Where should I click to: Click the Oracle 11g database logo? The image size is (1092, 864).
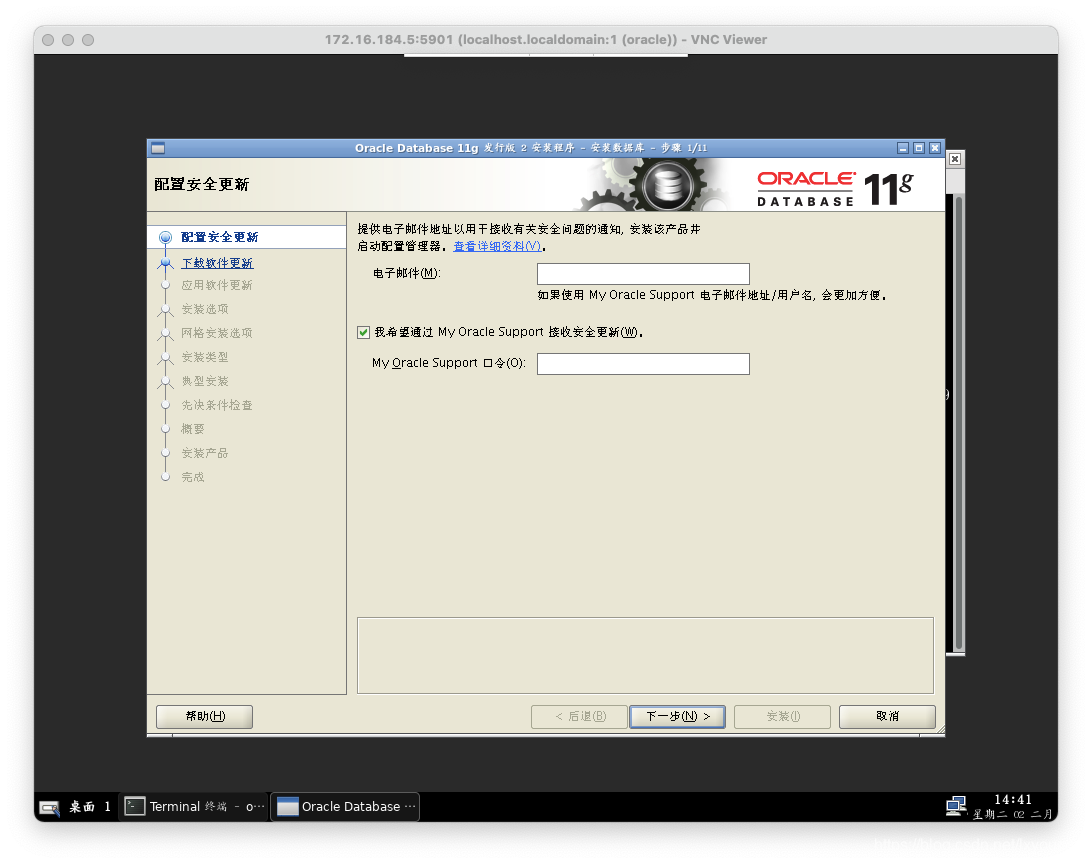[835, 189]
